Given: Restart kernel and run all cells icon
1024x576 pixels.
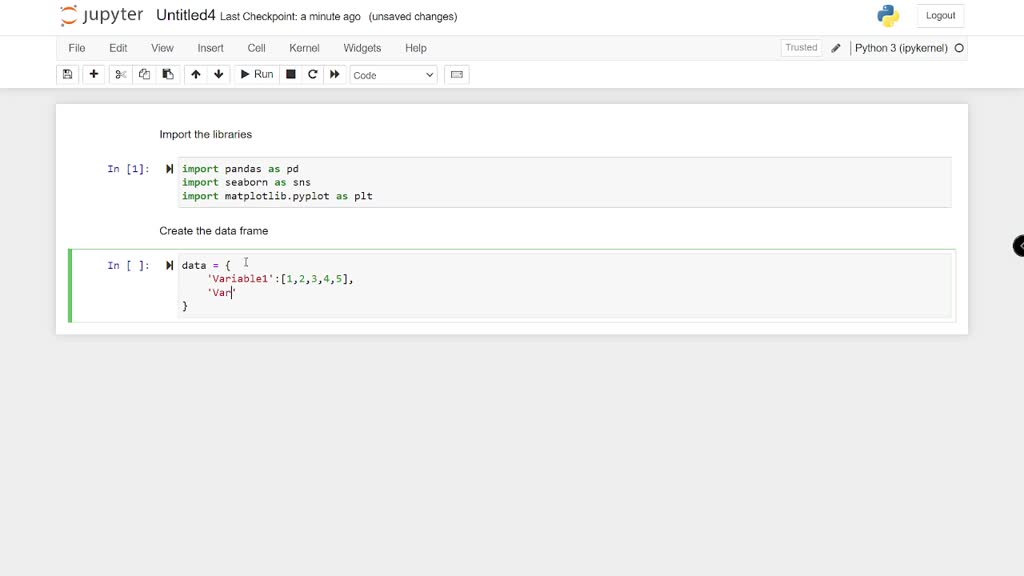Looking at the screenshot, I should tap(334, 74).
